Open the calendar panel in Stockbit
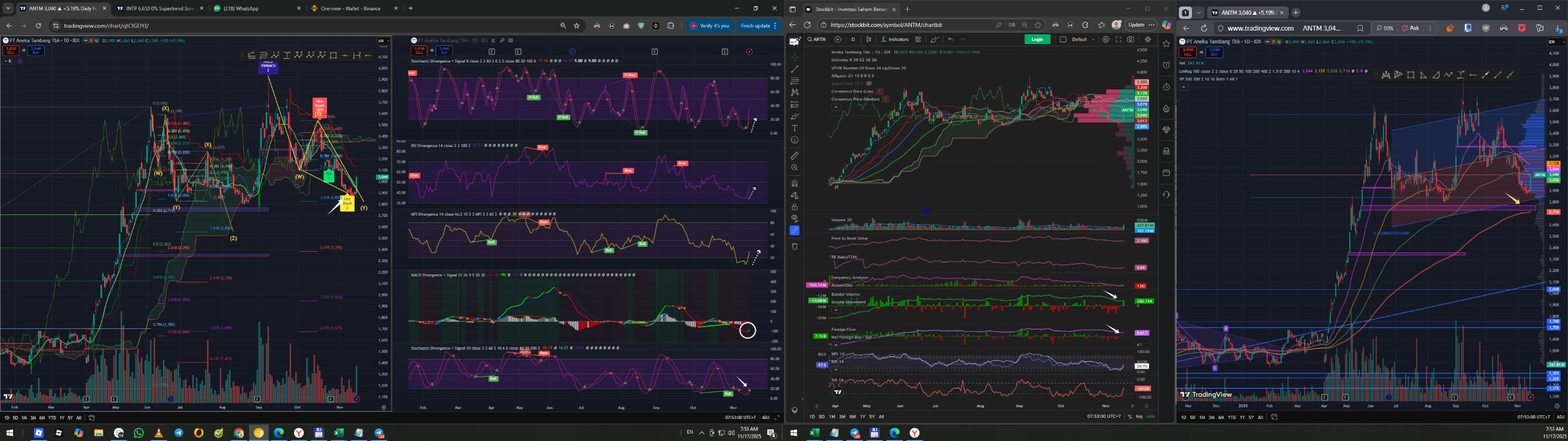This screenshot has height=441, width=1568. point(1166,173)
